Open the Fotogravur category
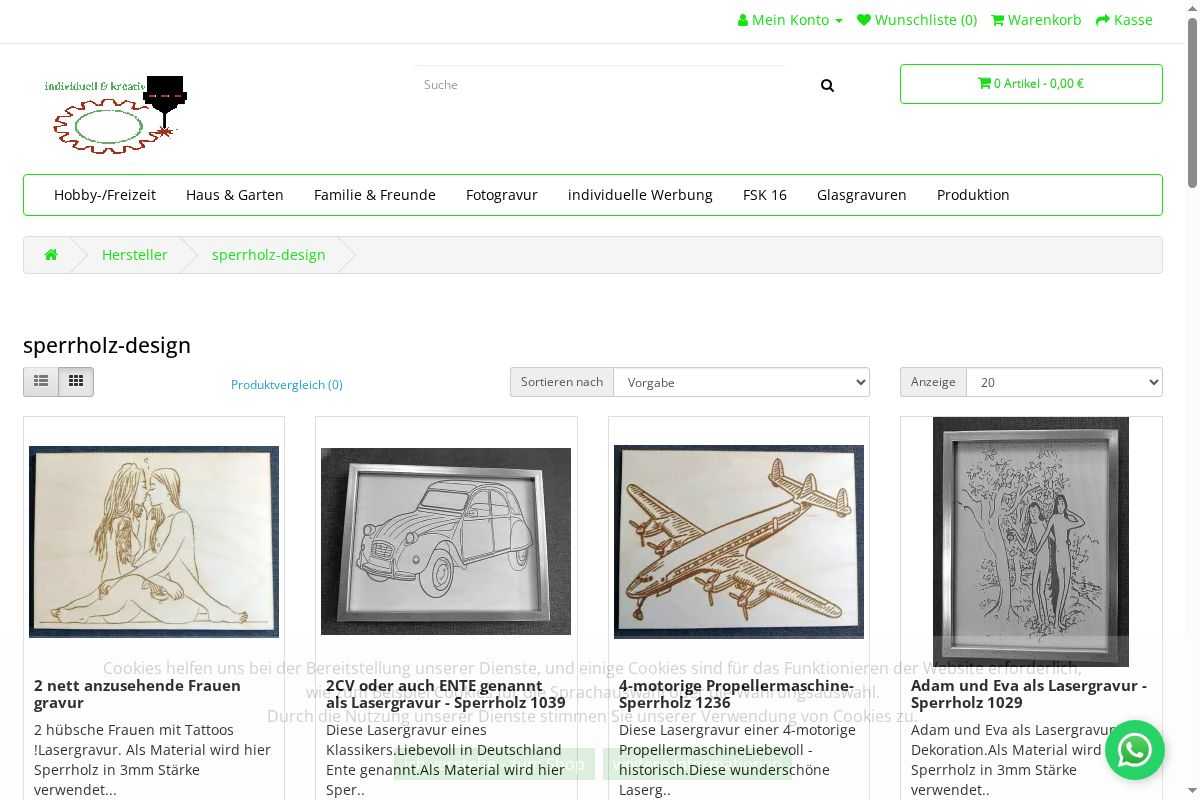The height and width of the screenshot is (800, 1200). pyautogui.click(x=502, y=195)
